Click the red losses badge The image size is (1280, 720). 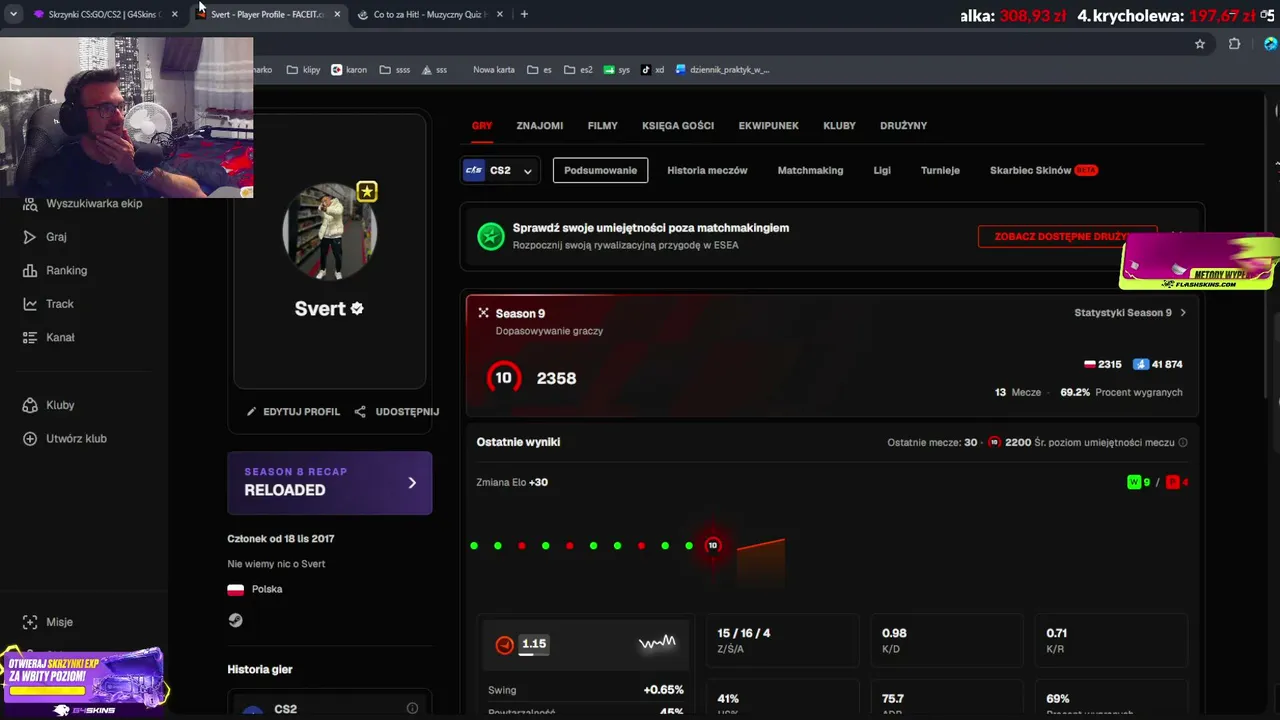click(x=1172, y=482)
